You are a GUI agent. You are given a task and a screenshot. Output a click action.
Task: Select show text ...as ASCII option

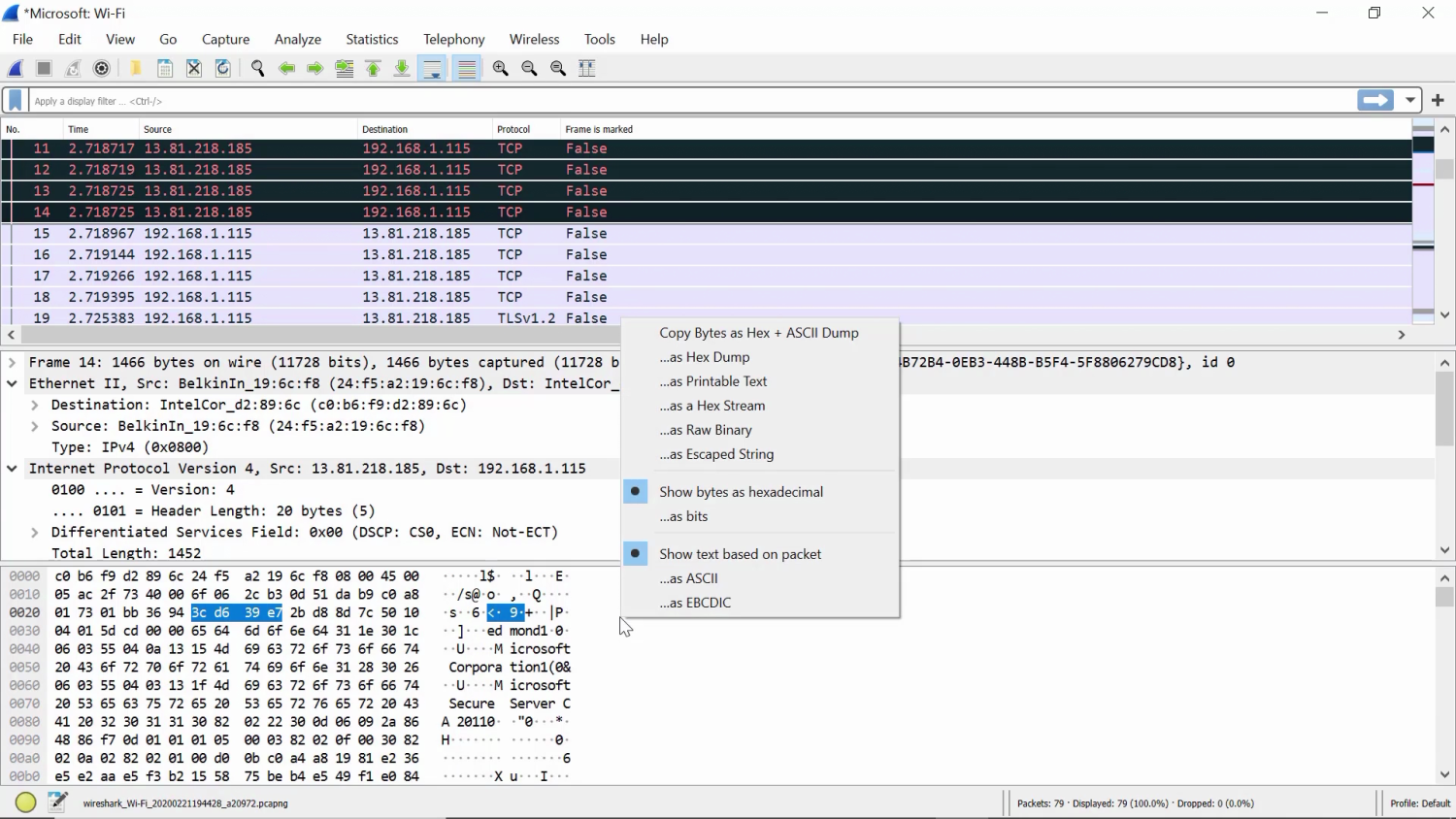759,578
